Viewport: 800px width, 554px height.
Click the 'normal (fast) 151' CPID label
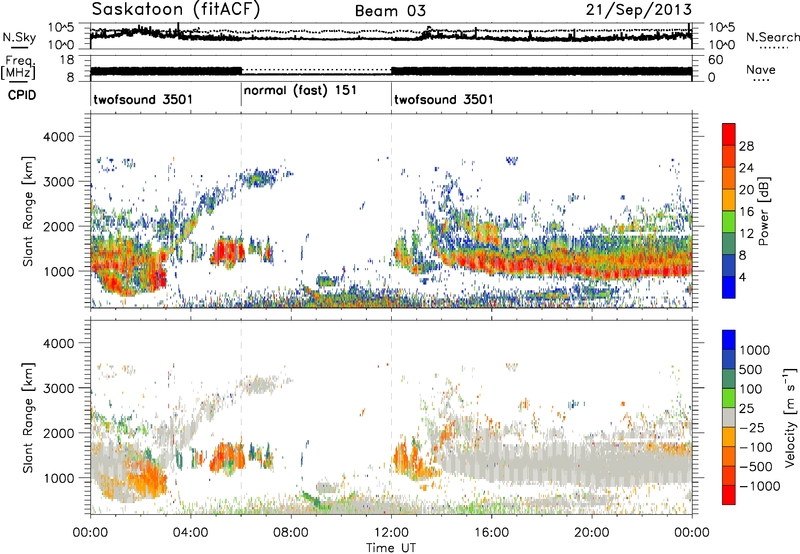[x=300, y=90]
